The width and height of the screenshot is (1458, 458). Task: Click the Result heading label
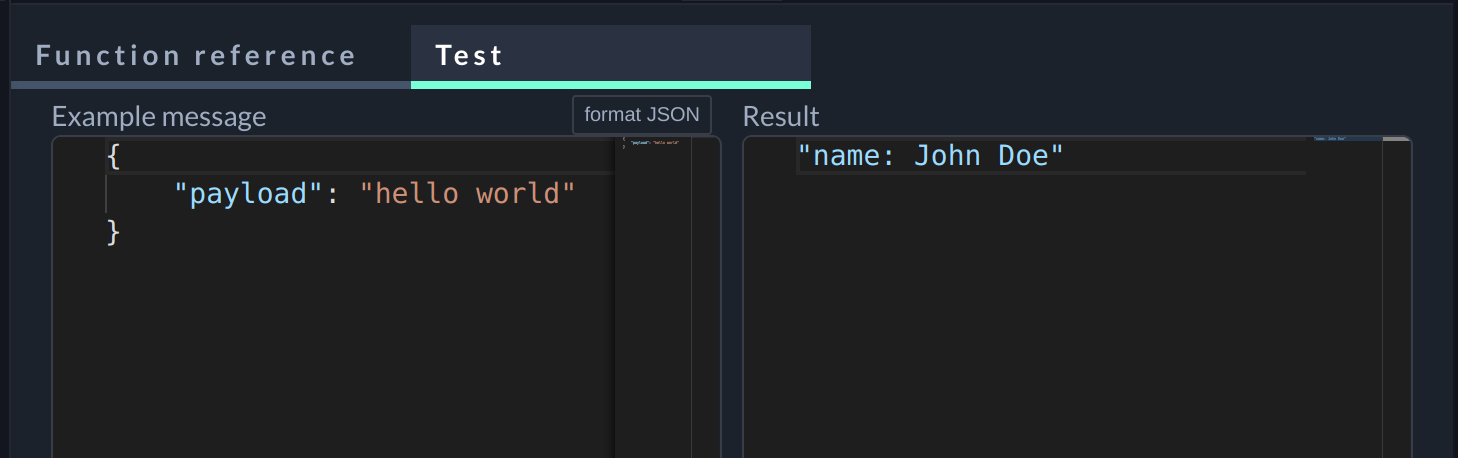(x=781, y=117)
